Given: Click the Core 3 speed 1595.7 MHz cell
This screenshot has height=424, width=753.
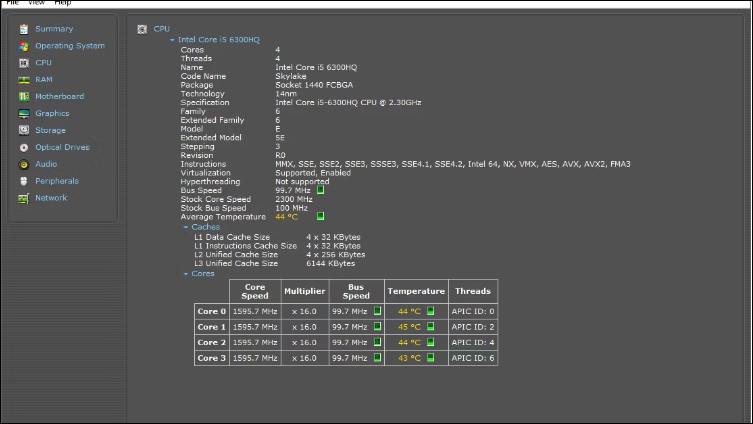Looking at the screenshot, I should point(255,358).
